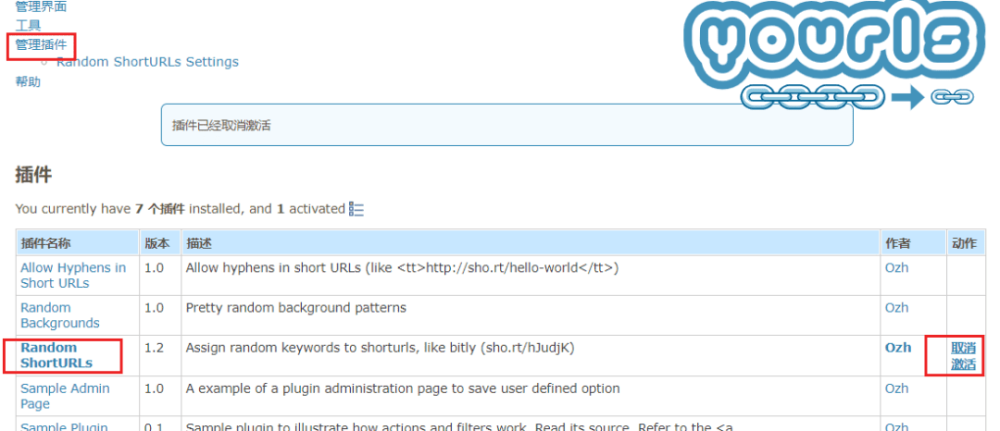
Task: Open the Random Backgrounds plugin link
Action: pyautogui.click(x=60, y=315)
